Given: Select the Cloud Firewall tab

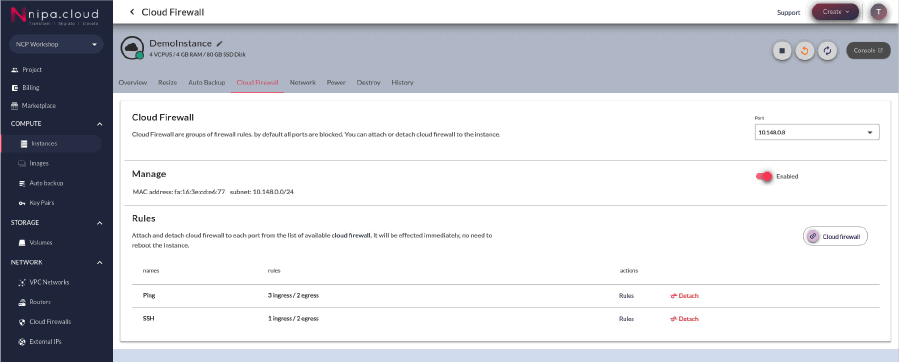Looking at the screenshot, I should [257, 83].
